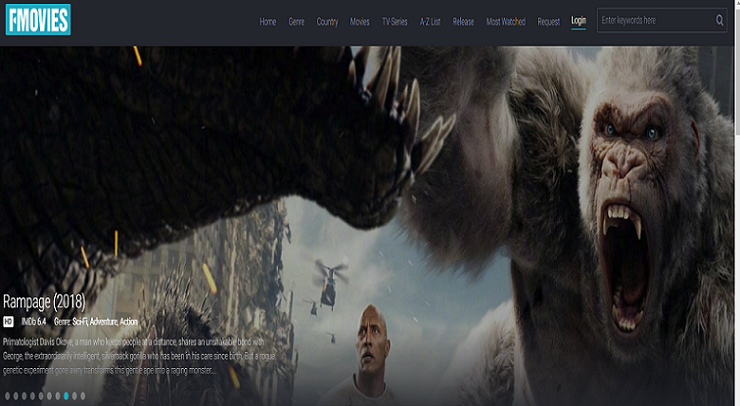Open the Country menu

[327, 22]
